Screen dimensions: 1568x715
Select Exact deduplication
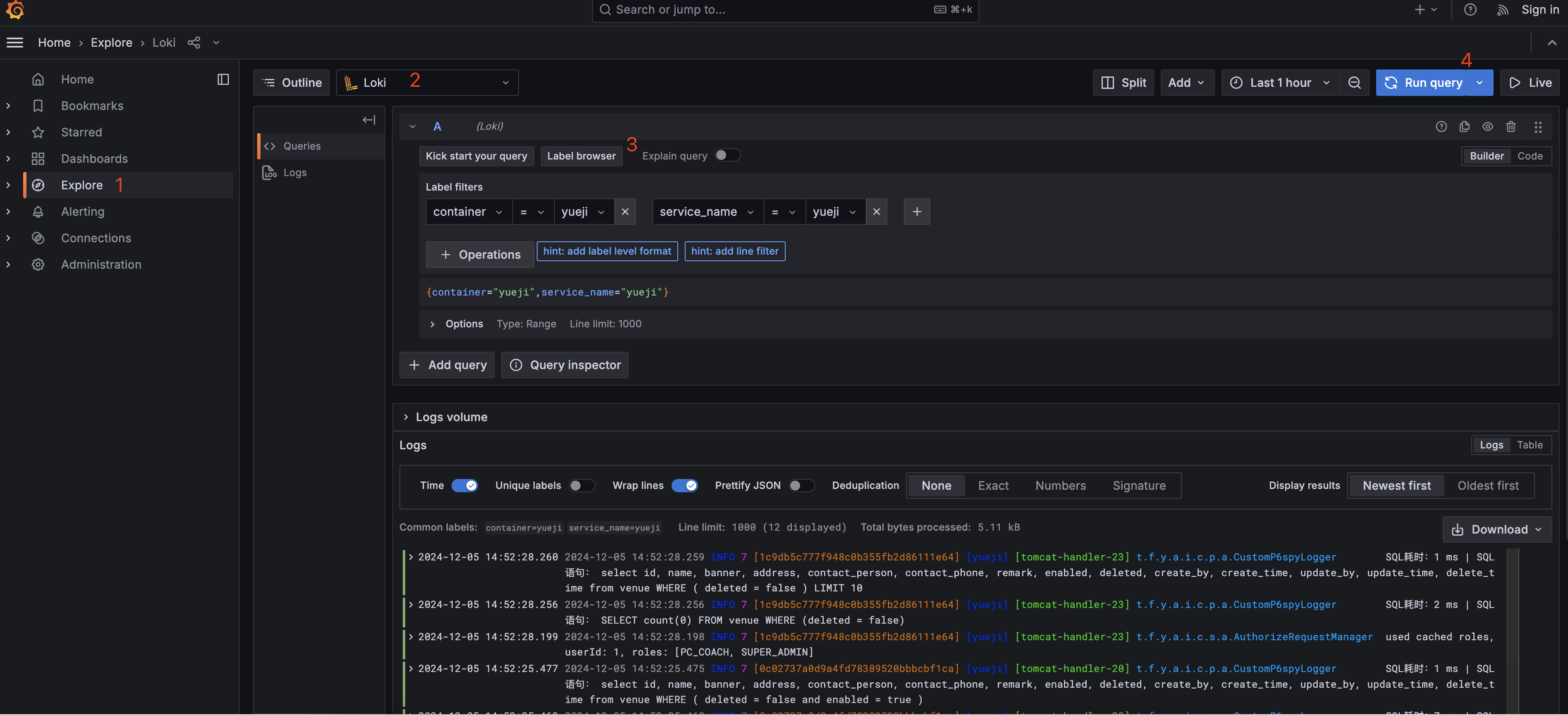(993, 486)
